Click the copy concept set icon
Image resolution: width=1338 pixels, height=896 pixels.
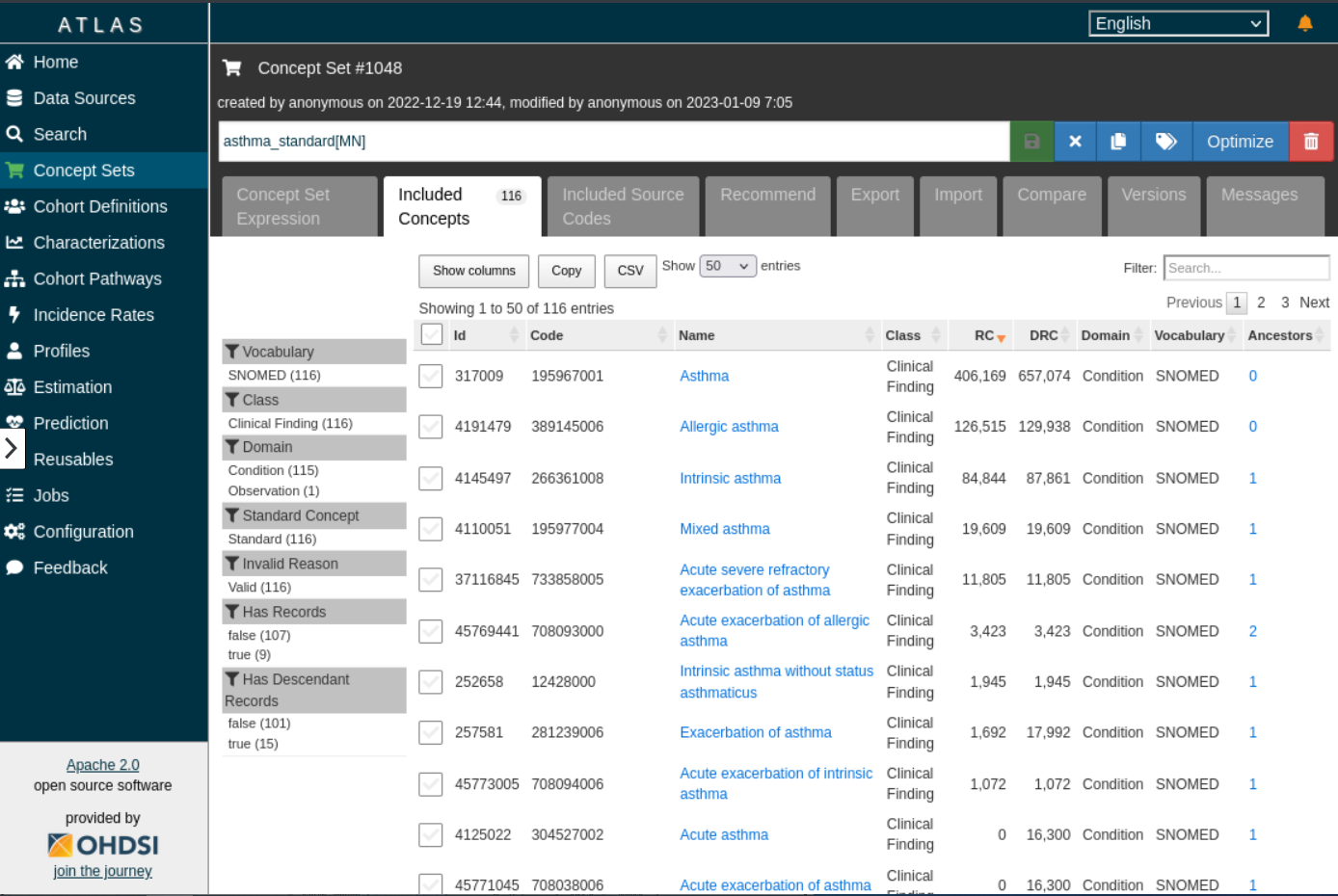[x=1118, y=142]
